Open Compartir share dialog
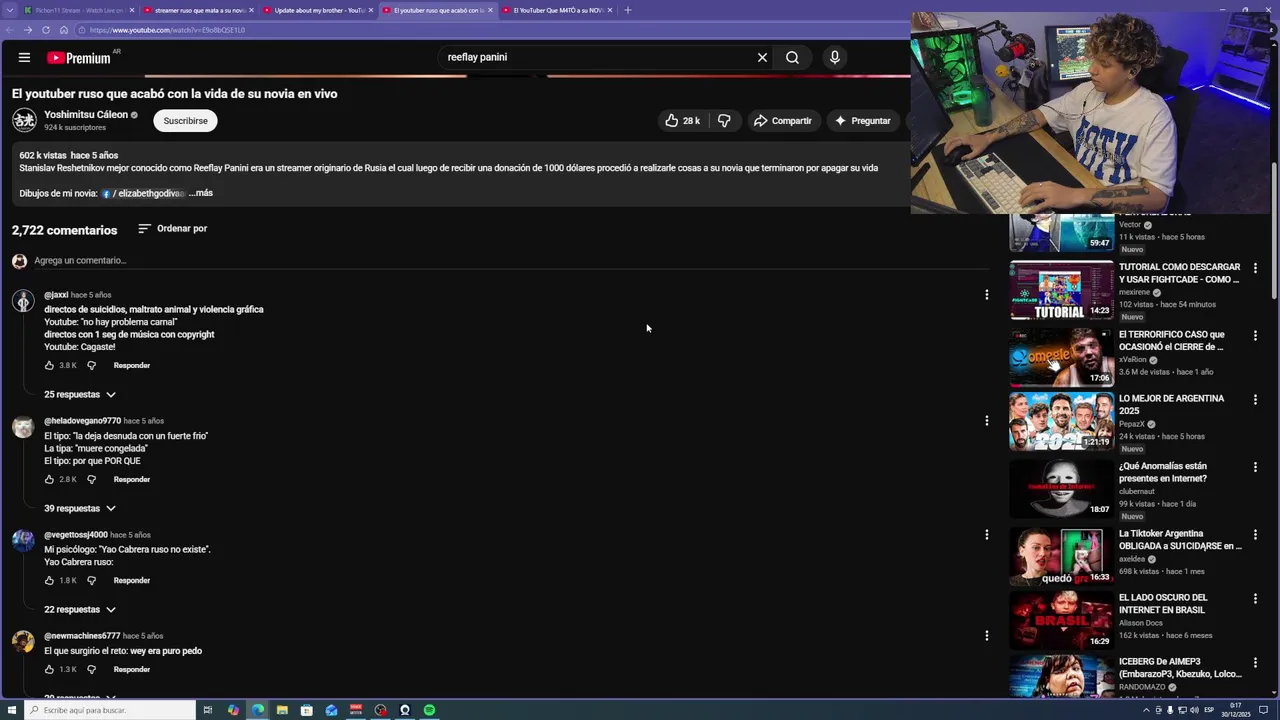The height and width of the screenshot is (720, 1280). click(783, 120)
